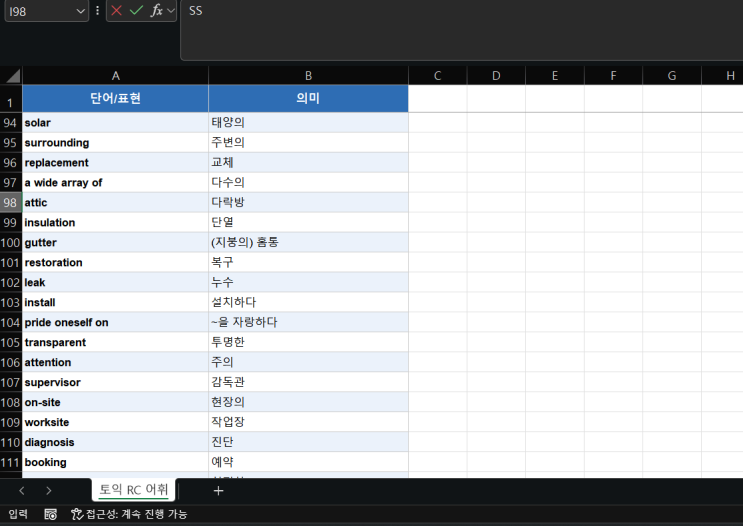
Task: Select the cell with 작업장
Action: click(308, 422)
